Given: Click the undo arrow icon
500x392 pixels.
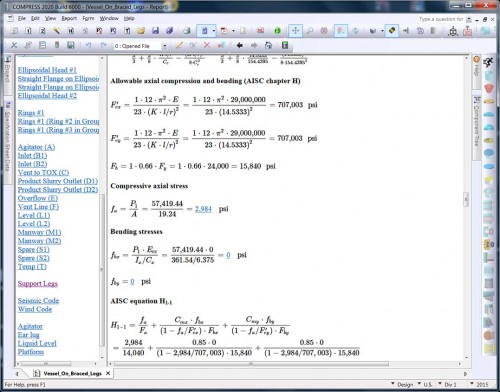Looking at the screenshot, I should point(88,45).
